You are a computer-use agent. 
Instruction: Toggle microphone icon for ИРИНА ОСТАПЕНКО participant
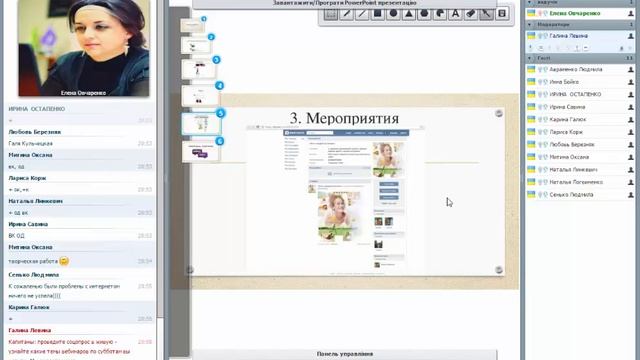point(540,94)
